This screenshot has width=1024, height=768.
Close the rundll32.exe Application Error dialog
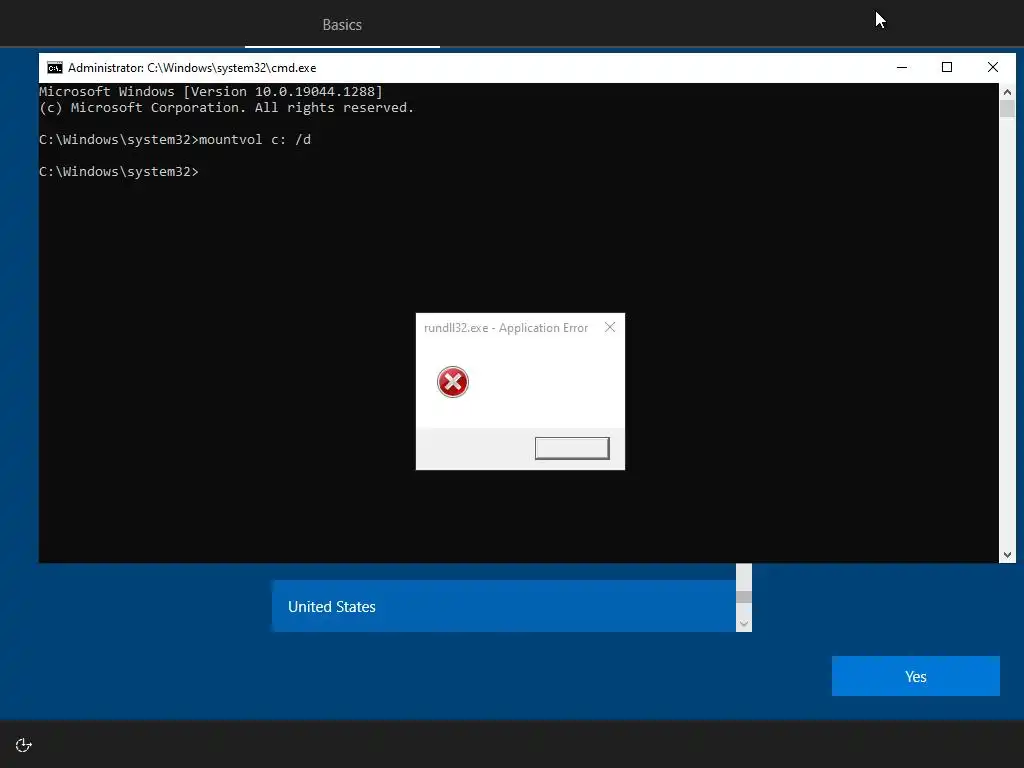tap(610, 327)
